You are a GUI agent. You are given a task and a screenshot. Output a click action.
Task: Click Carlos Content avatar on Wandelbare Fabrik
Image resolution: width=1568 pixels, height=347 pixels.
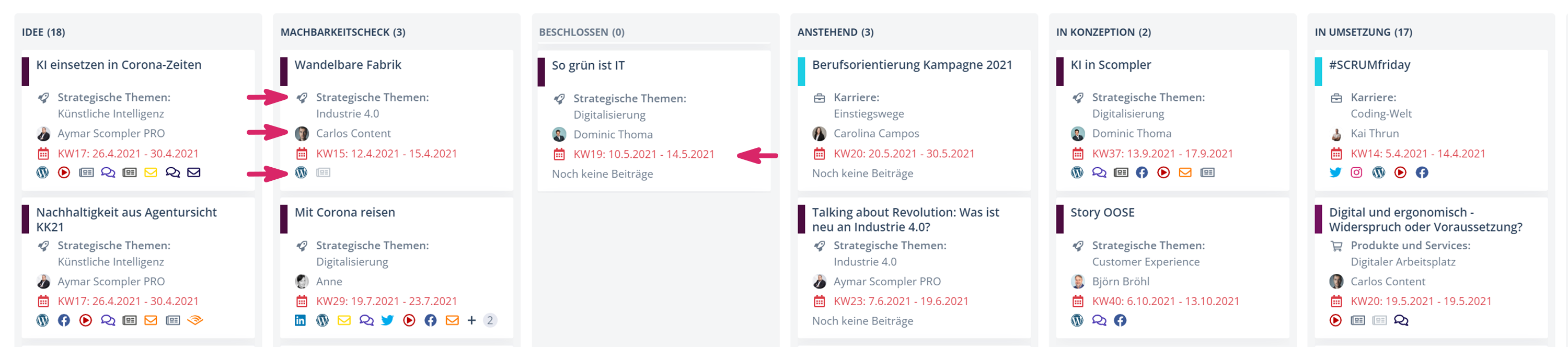301,133
